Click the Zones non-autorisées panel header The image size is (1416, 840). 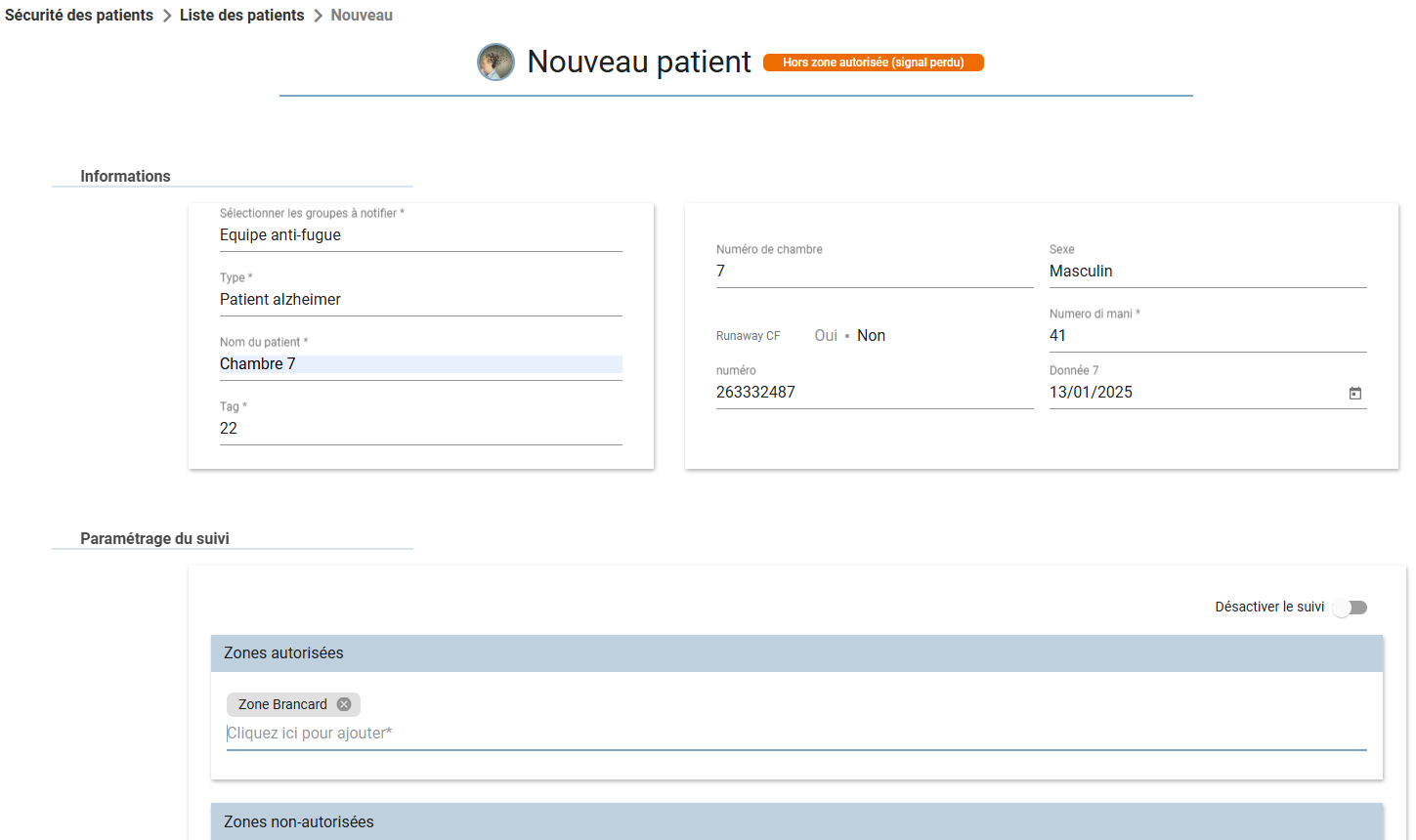(797, 821)
